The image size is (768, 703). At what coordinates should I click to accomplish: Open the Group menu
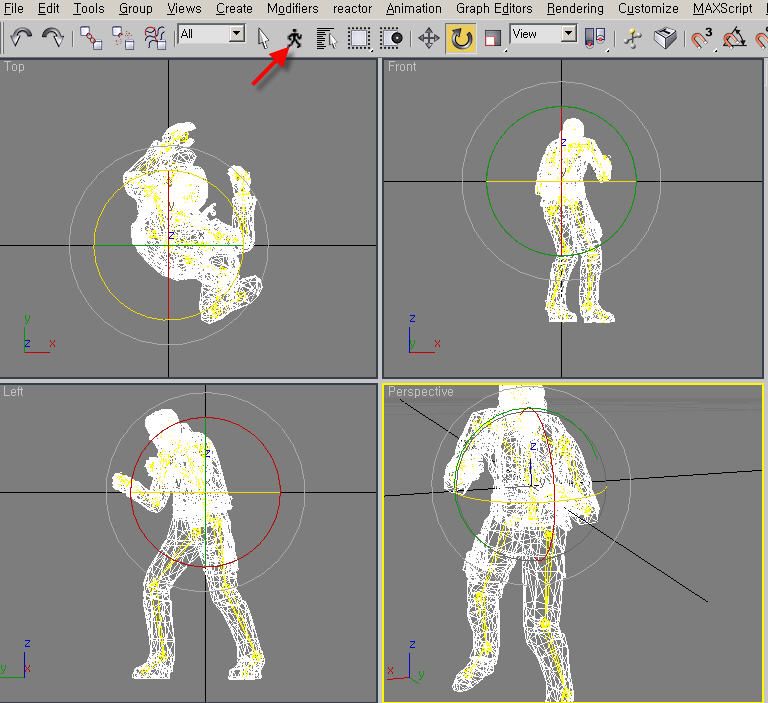pos(136,8)
